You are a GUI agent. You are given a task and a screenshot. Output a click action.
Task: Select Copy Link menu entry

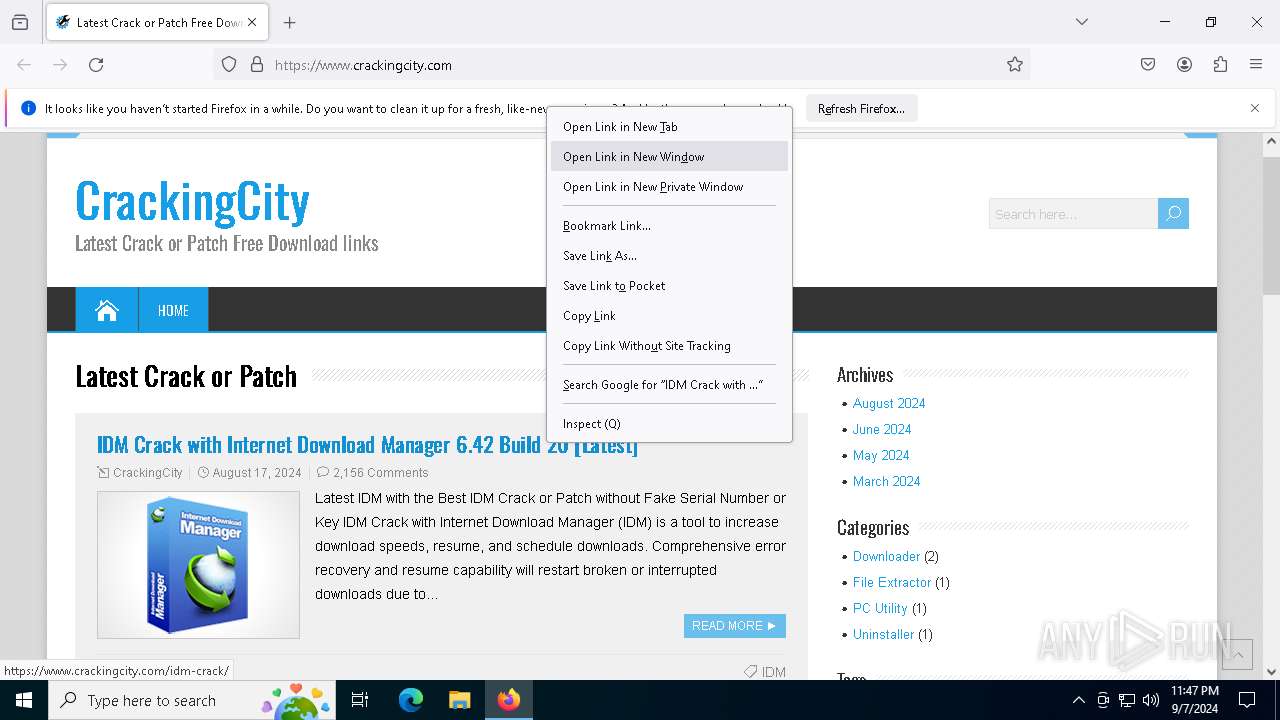(x=669, y=316)
